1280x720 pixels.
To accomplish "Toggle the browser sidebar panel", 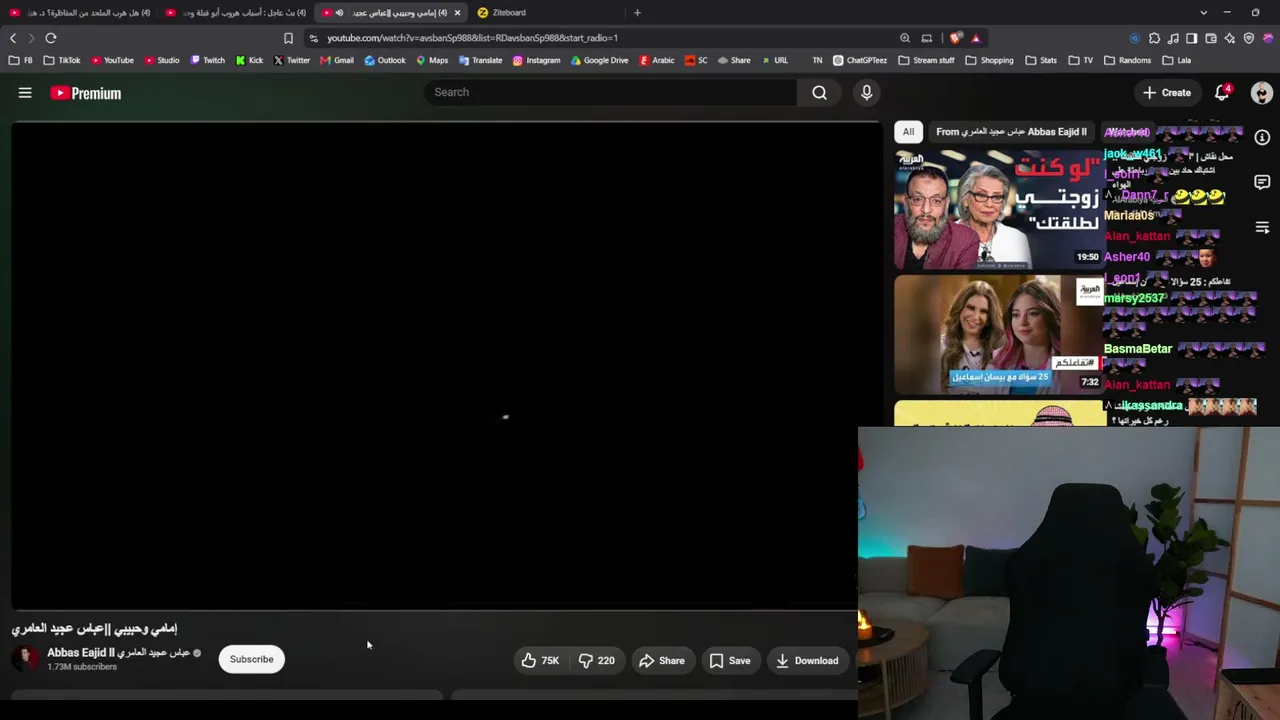I will click(1192, 38).
